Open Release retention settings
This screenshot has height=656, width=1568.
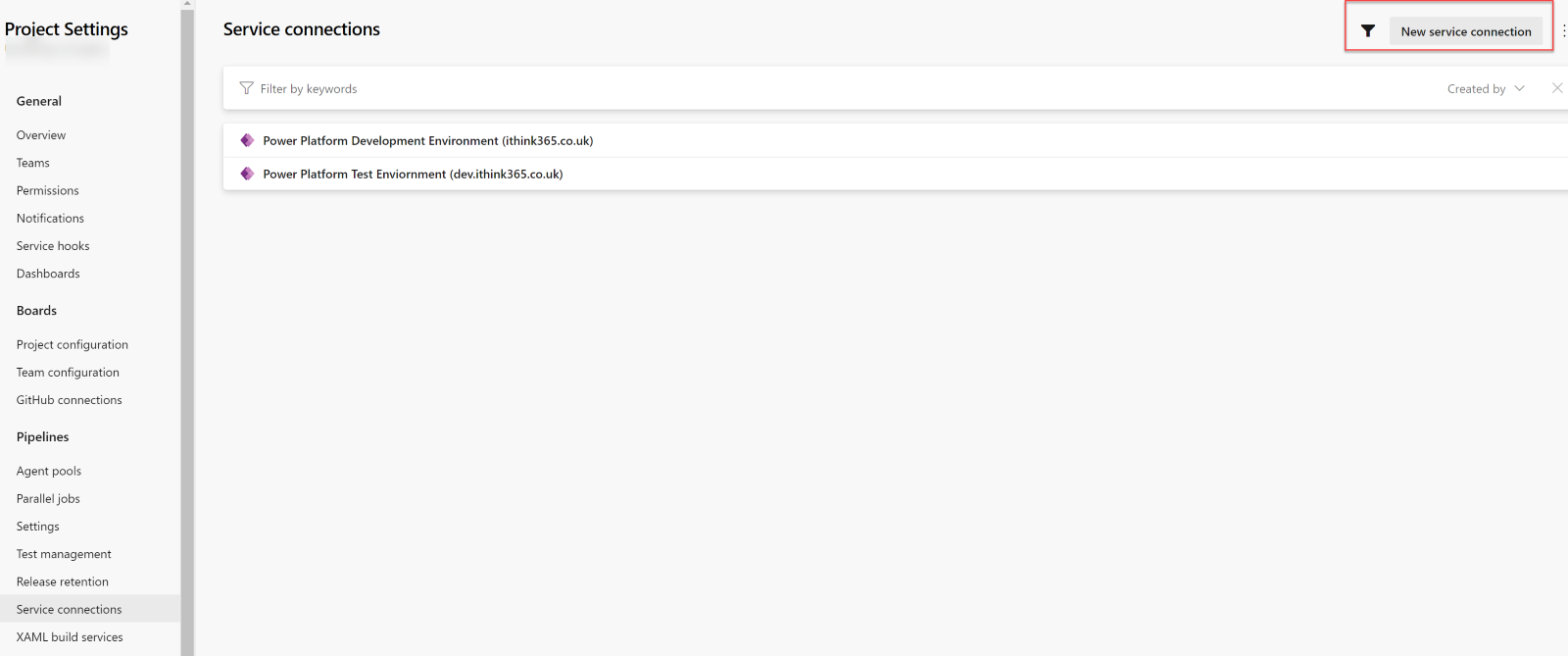pyautogui.click(x=63, y=581)
